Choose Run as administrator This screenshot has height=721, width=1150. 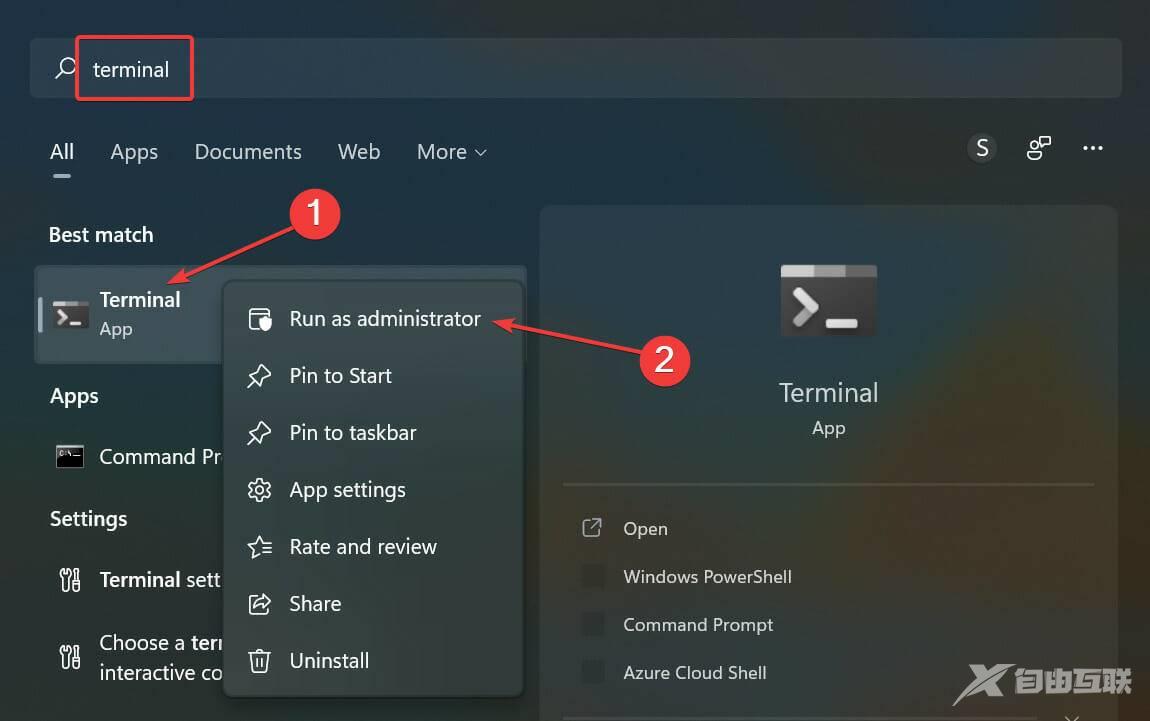pyautogui.click(x=373, y=319)
